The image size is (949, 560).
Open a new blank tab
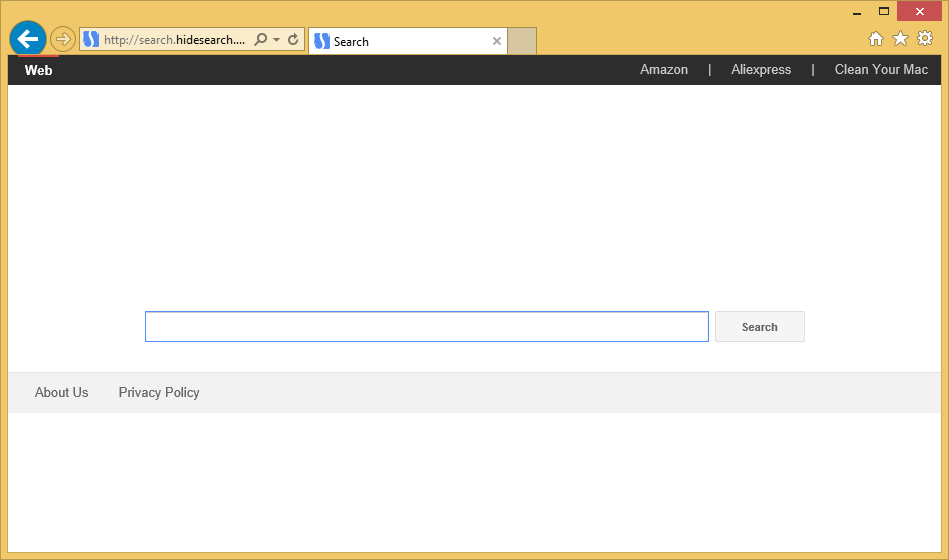522,41
